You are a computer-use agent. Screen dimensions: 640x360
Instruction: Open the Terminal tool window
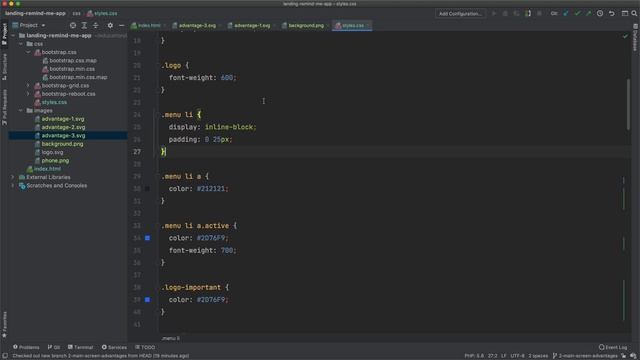[x=81, y=347]
